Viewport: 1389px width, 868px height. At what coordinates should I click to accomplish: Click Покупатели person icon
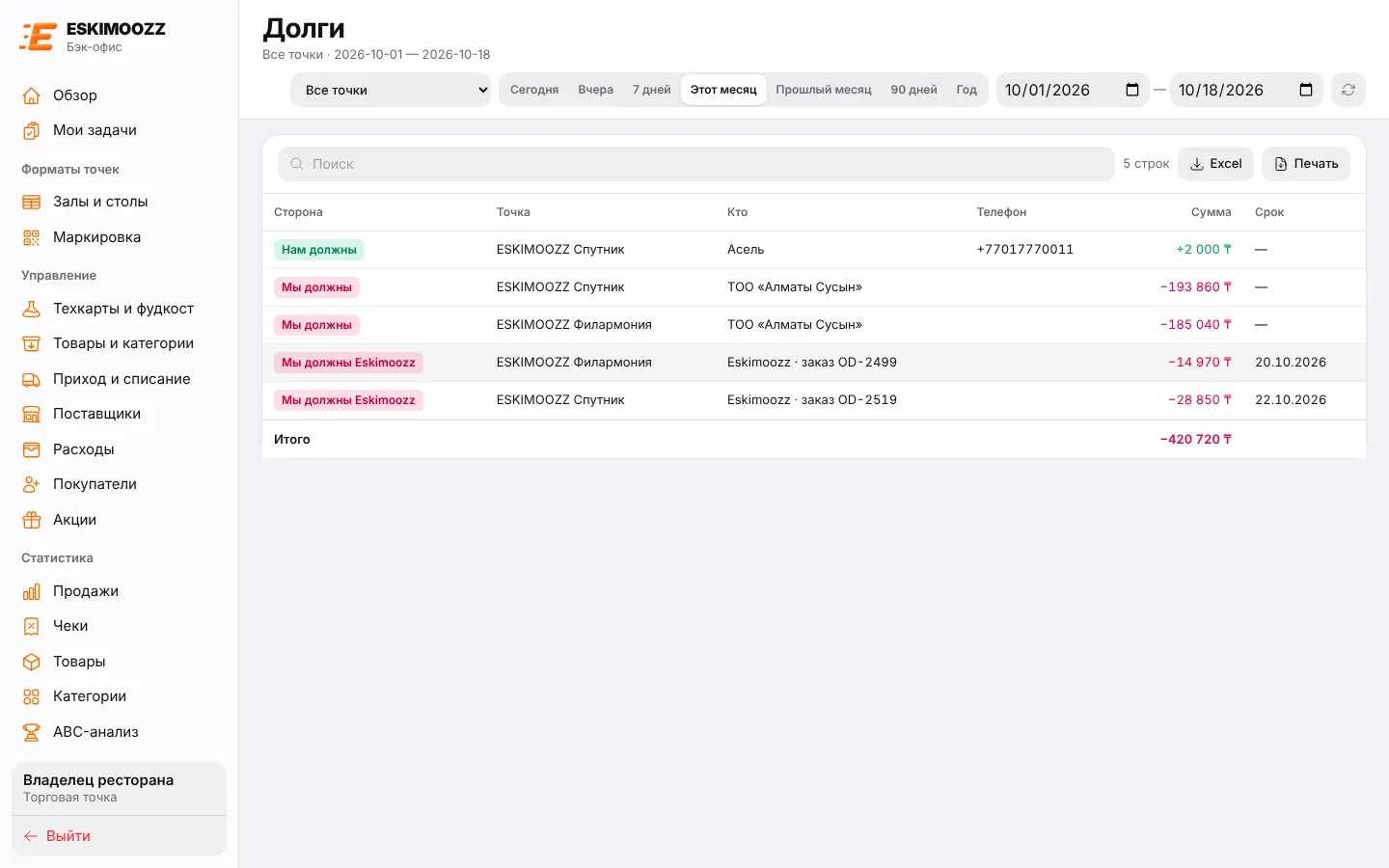(x=32, y=484)
